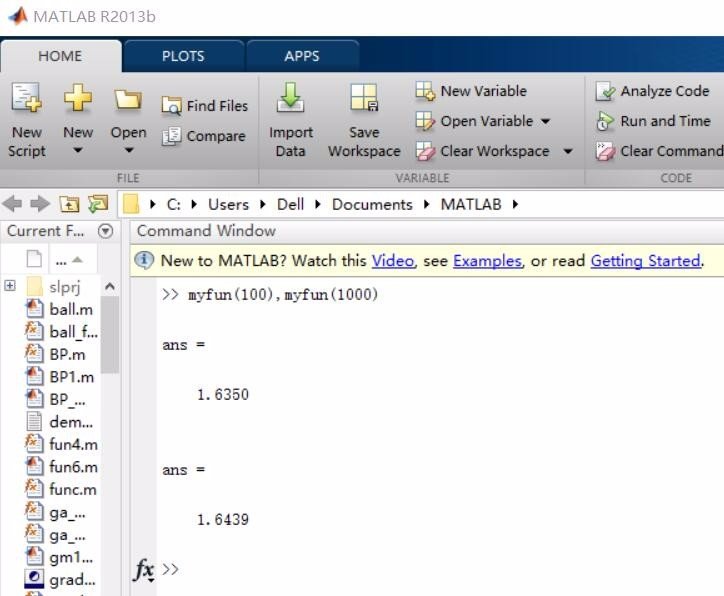724x596 pixels.
Task: Expand the Open Variable dropdown
Action: point(546,122)
